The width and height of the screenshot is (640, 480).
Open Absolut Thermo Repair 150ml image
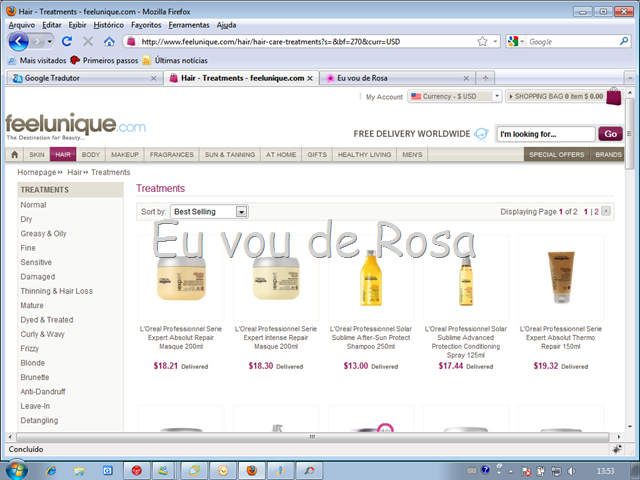click(561, 278)
